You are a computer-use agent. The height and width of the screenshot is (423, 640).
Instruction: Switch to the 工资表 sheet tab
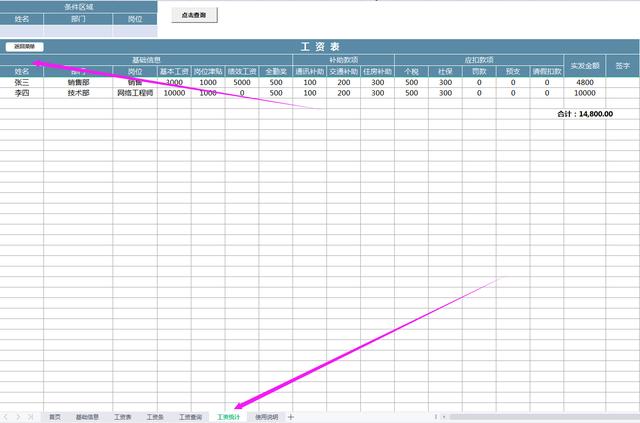(x=122, y=417)
